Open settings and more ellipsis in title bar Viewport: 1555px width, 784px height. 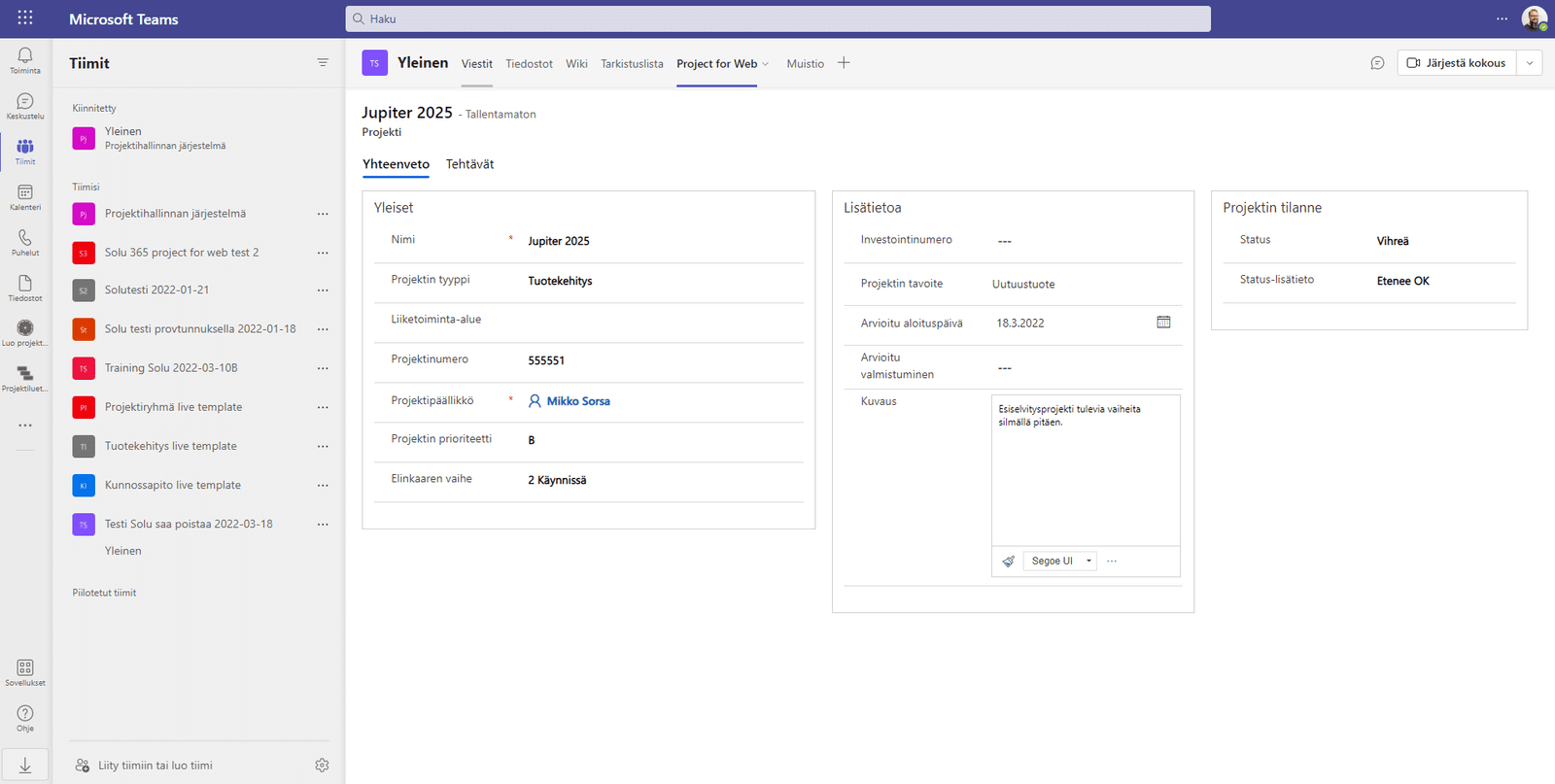coord(1502,18)
